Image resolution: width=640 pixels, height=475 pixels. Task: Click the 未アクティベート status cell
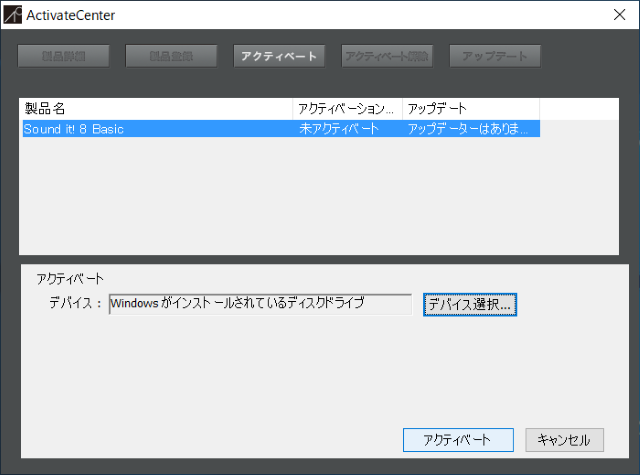(x=347, y=129)
